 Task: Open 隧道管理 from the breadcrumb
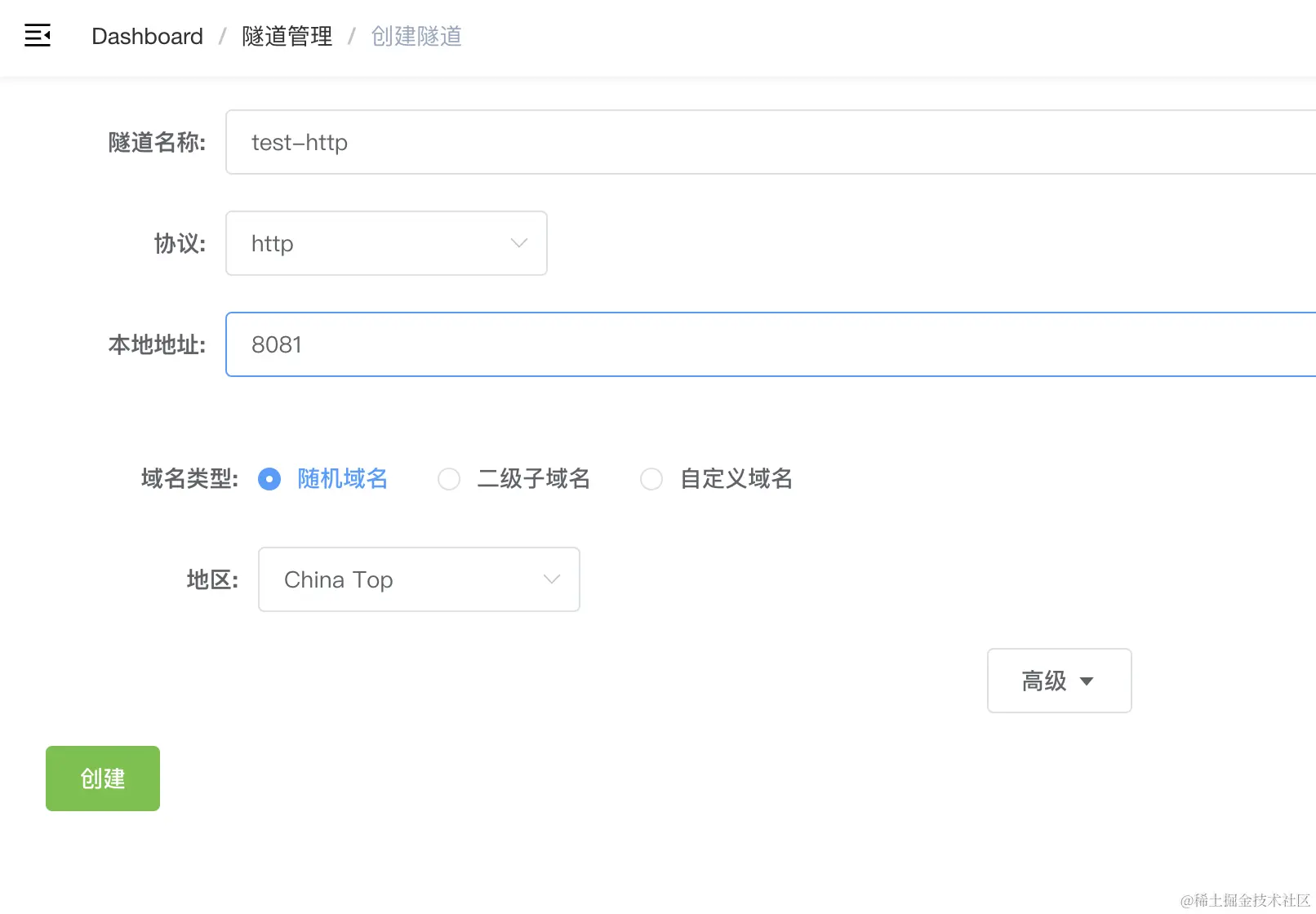coord(287,36)
